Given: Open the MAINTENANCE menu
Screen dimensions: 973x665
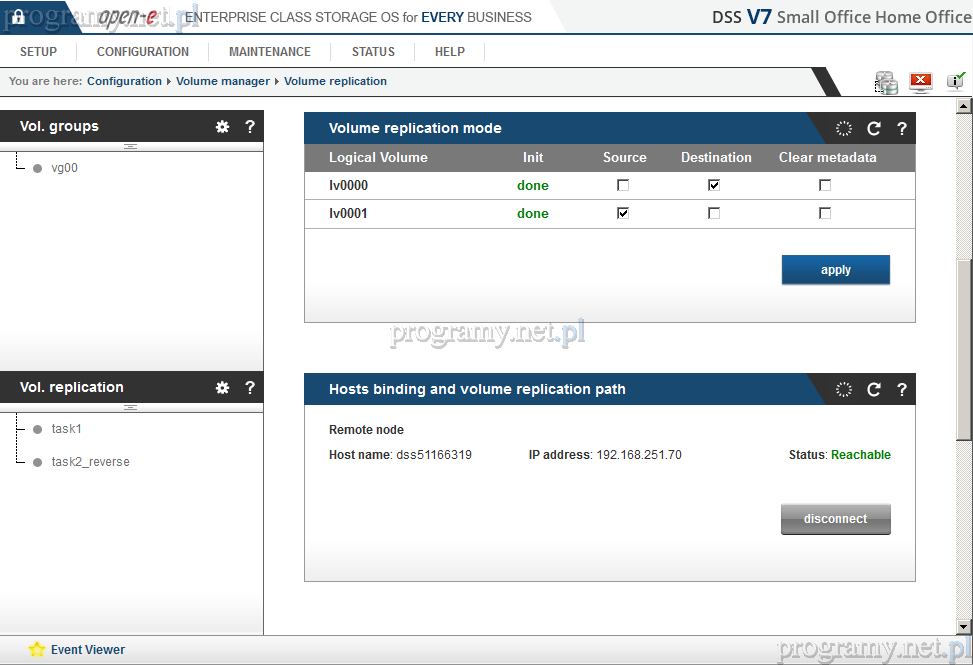Looking at the screenshot, I should tap(270, 52).
